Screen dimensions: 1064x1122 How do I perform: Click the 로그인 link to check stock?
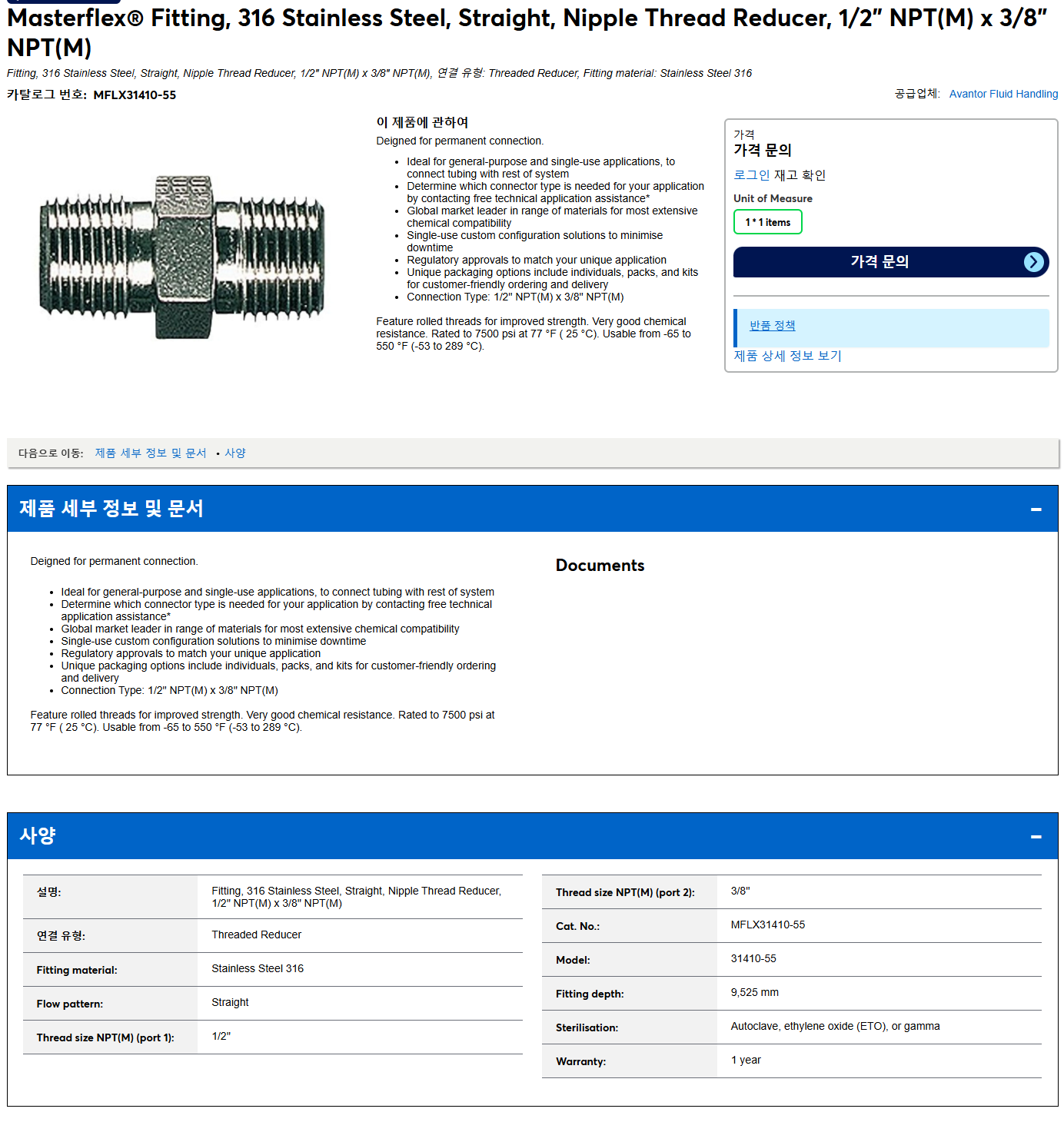[x=751, y=175]
